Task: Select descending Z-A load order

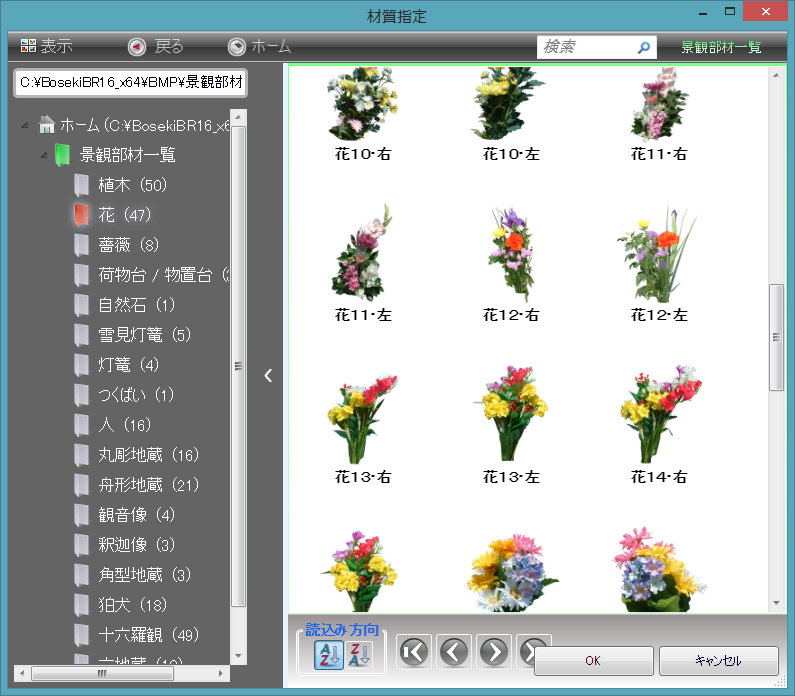Action: pyautogui.click(x=359, y=655)
